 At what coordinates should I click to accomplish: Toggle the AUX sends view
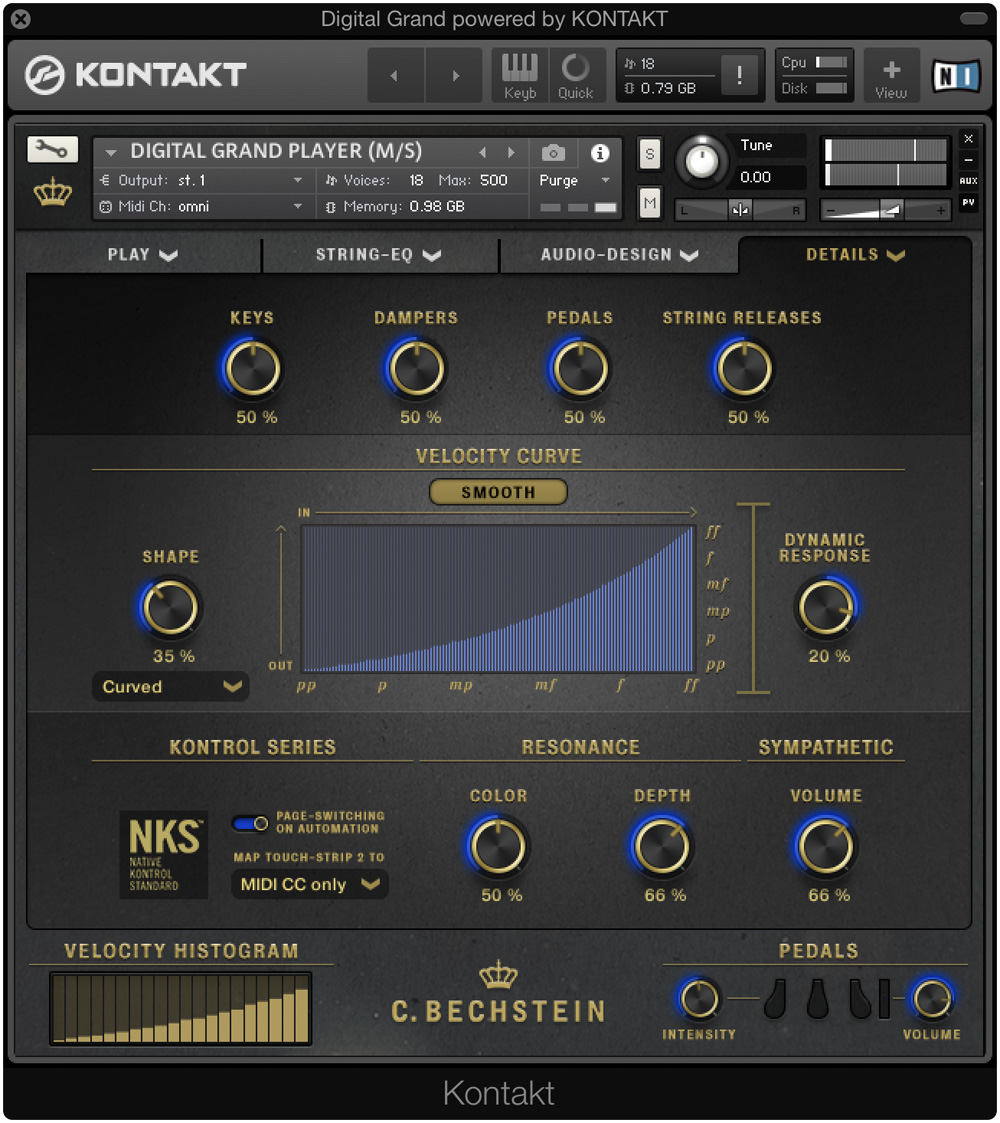(968, 181)
